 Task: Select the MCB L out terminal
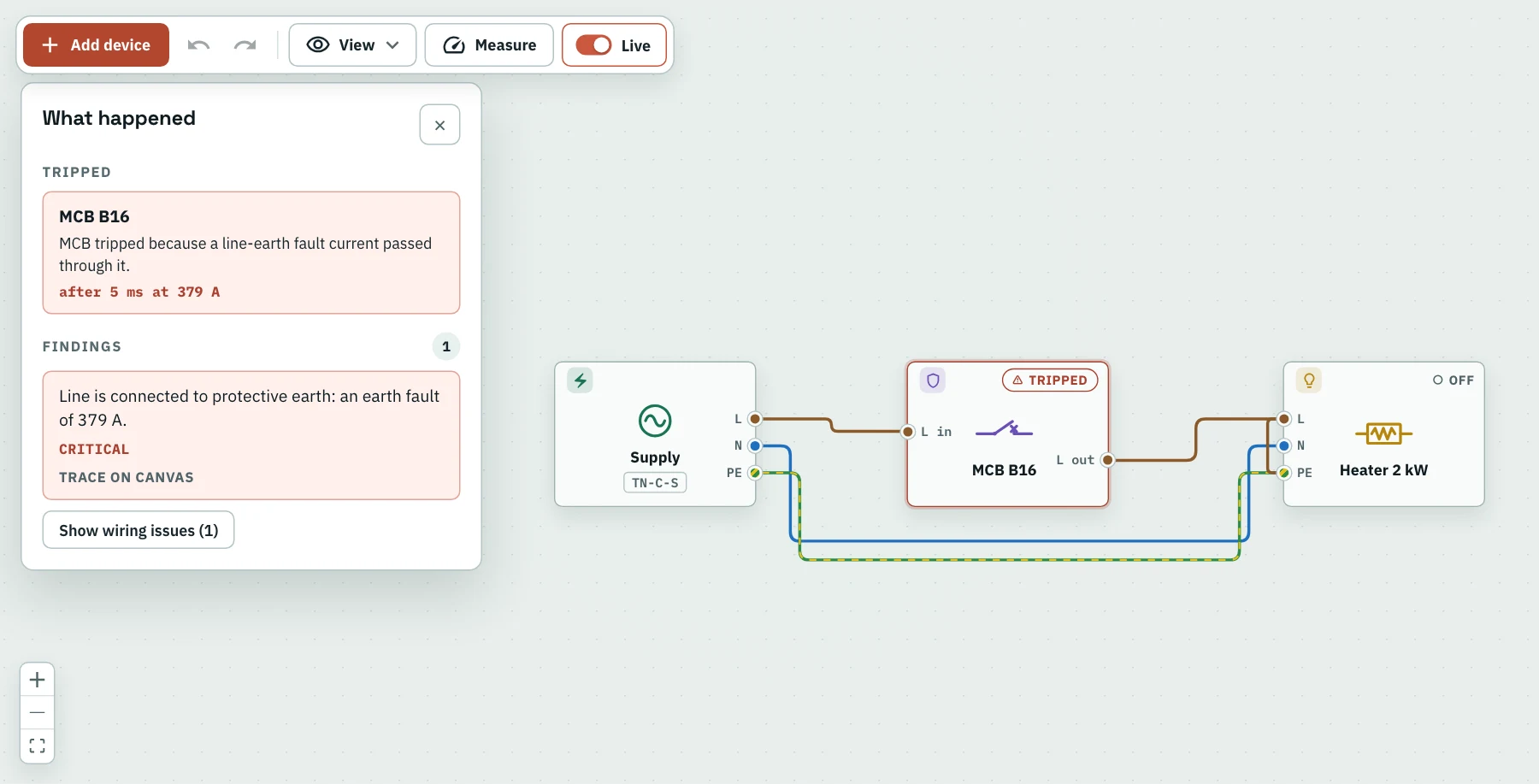[x=1107, y=460]
